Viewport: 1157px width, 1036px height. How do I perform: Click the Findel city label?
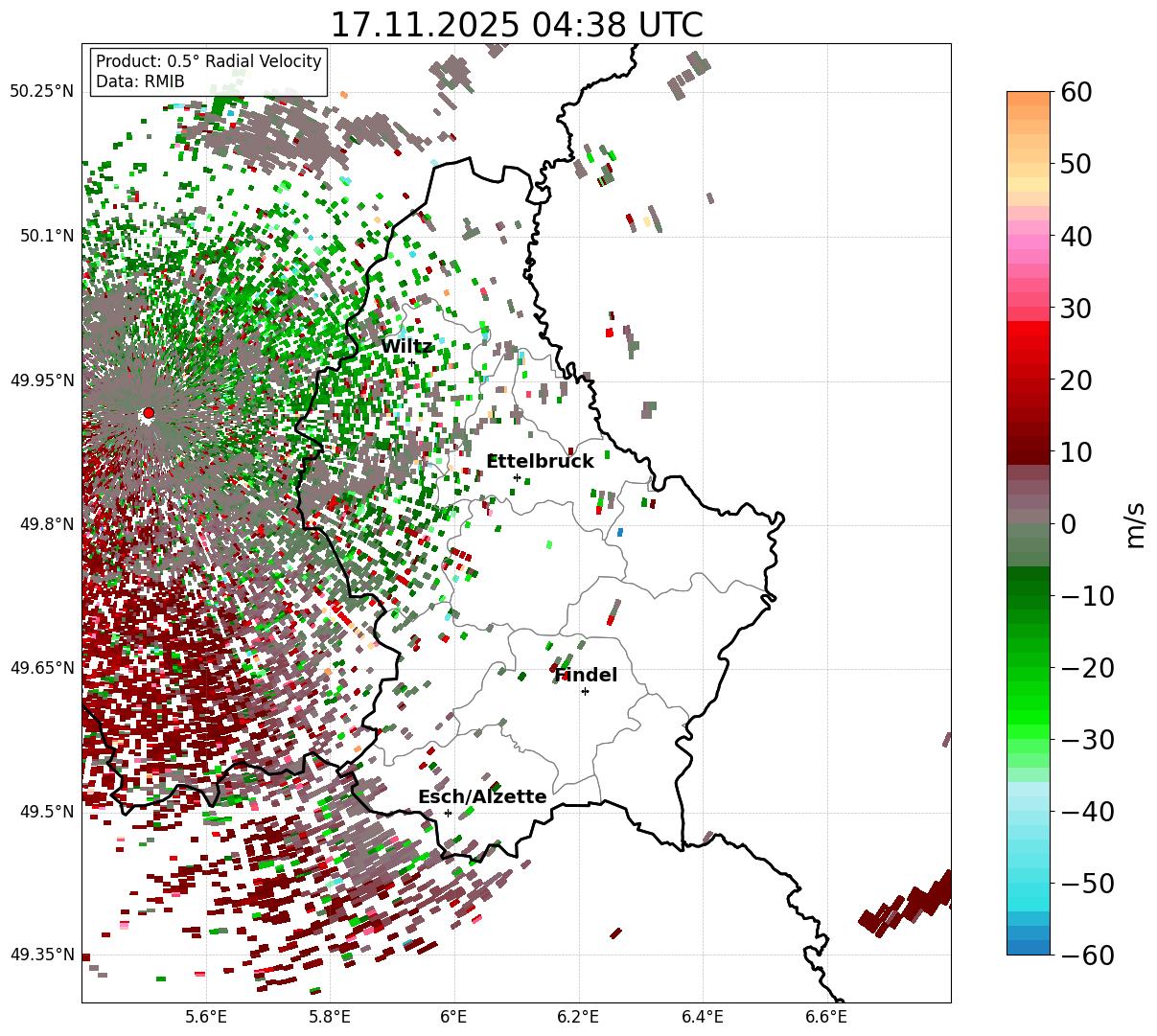click(586, 676)
